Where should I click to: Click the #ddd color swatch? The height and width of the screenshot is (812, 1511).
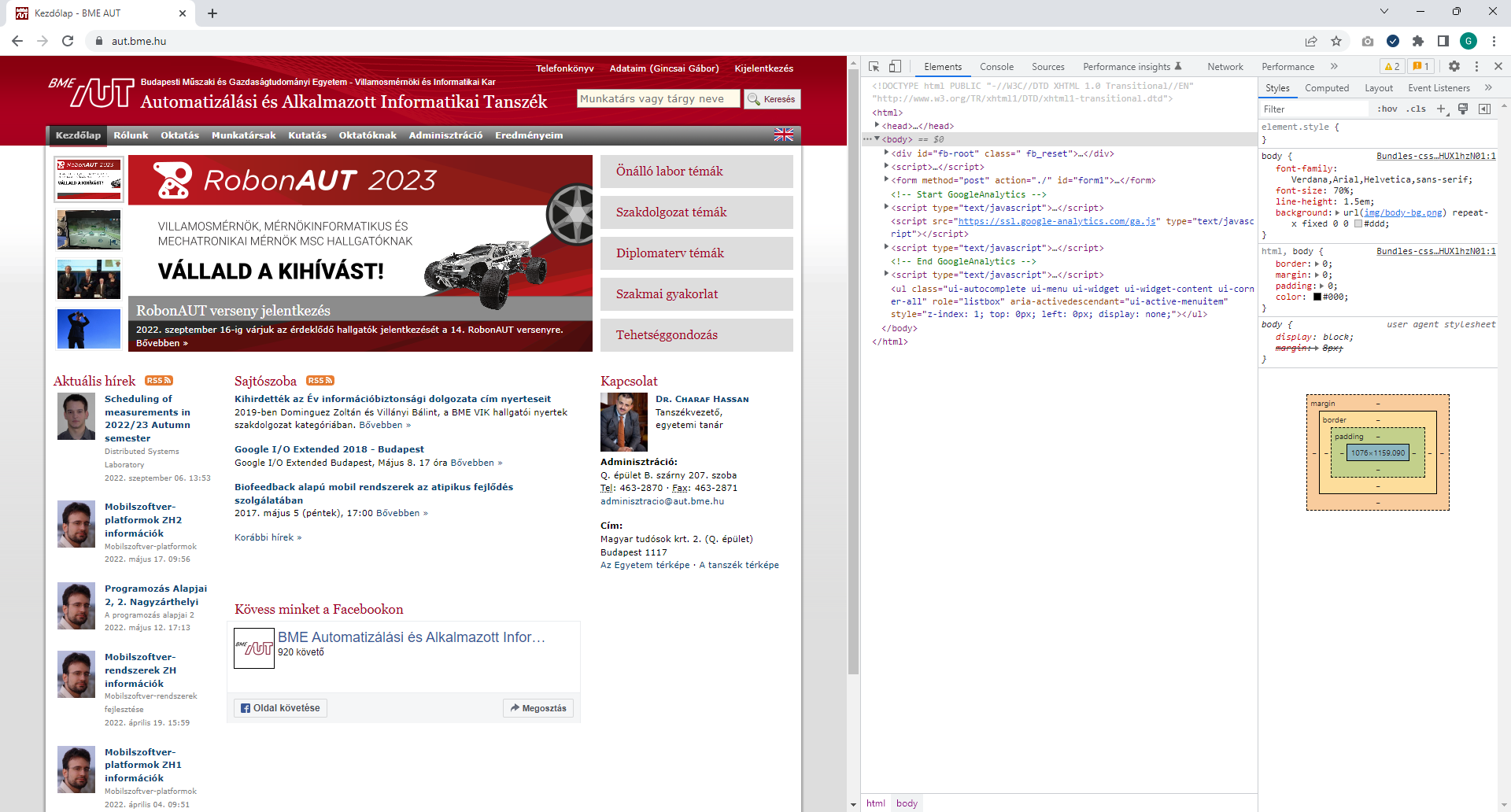tap(1358, 223)
